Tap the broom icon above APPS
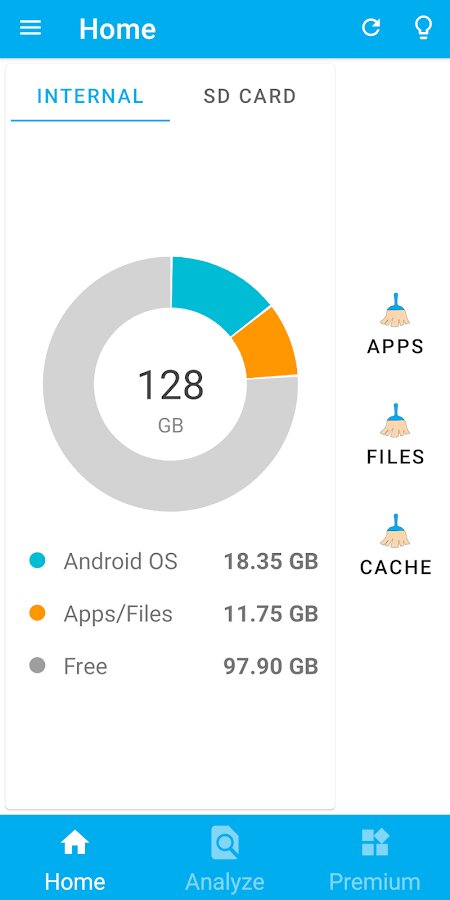 tap(395, 311)
